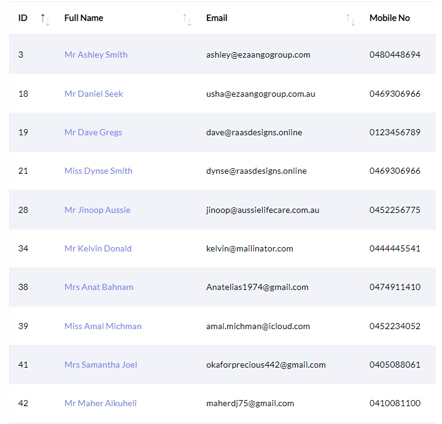Screen dimensions: 442x424
Task: Open Mr Jinoop Aussie entry
Action: point(97,210)
